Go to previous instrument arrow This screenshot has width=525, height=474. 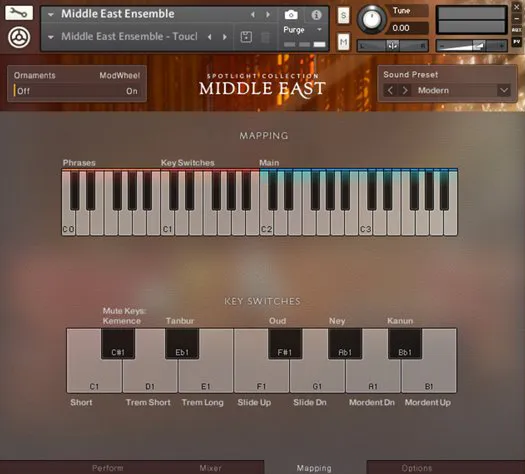point(253,14)
